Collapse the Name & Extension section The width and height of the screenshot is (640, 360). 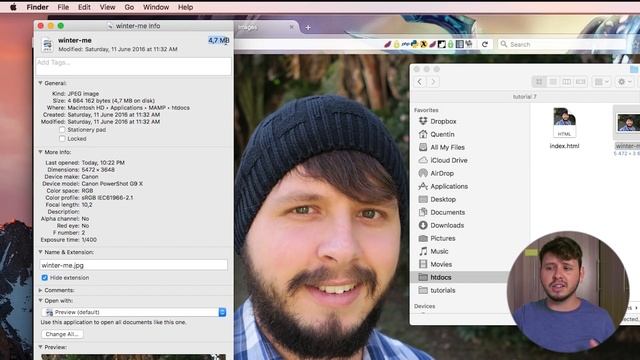pos(40,252)
